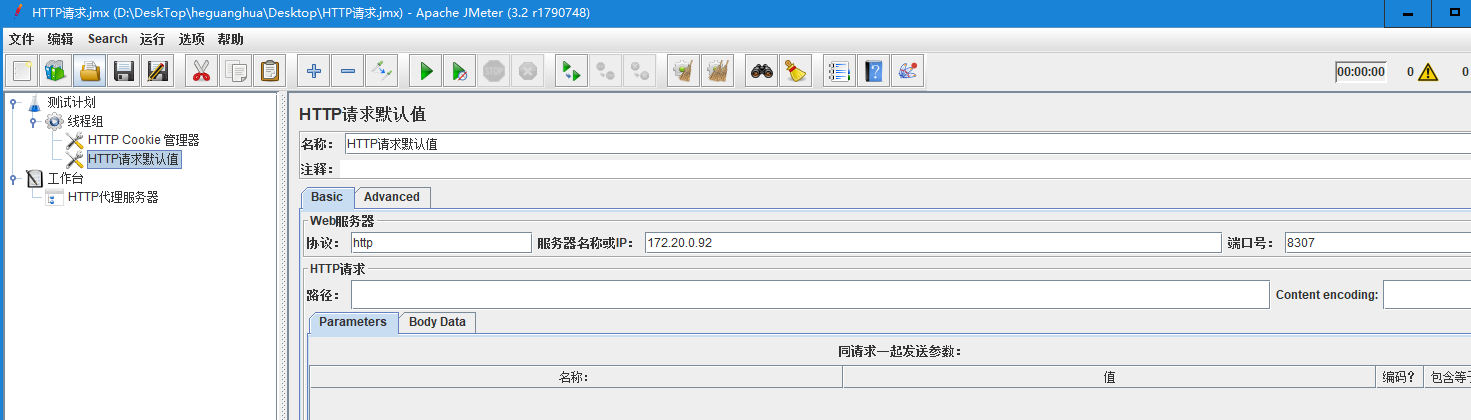Clear results with single broom-gear icon
Image resolution: width=1471 pixels, height=420 pixels.
(x=684, y=71)
